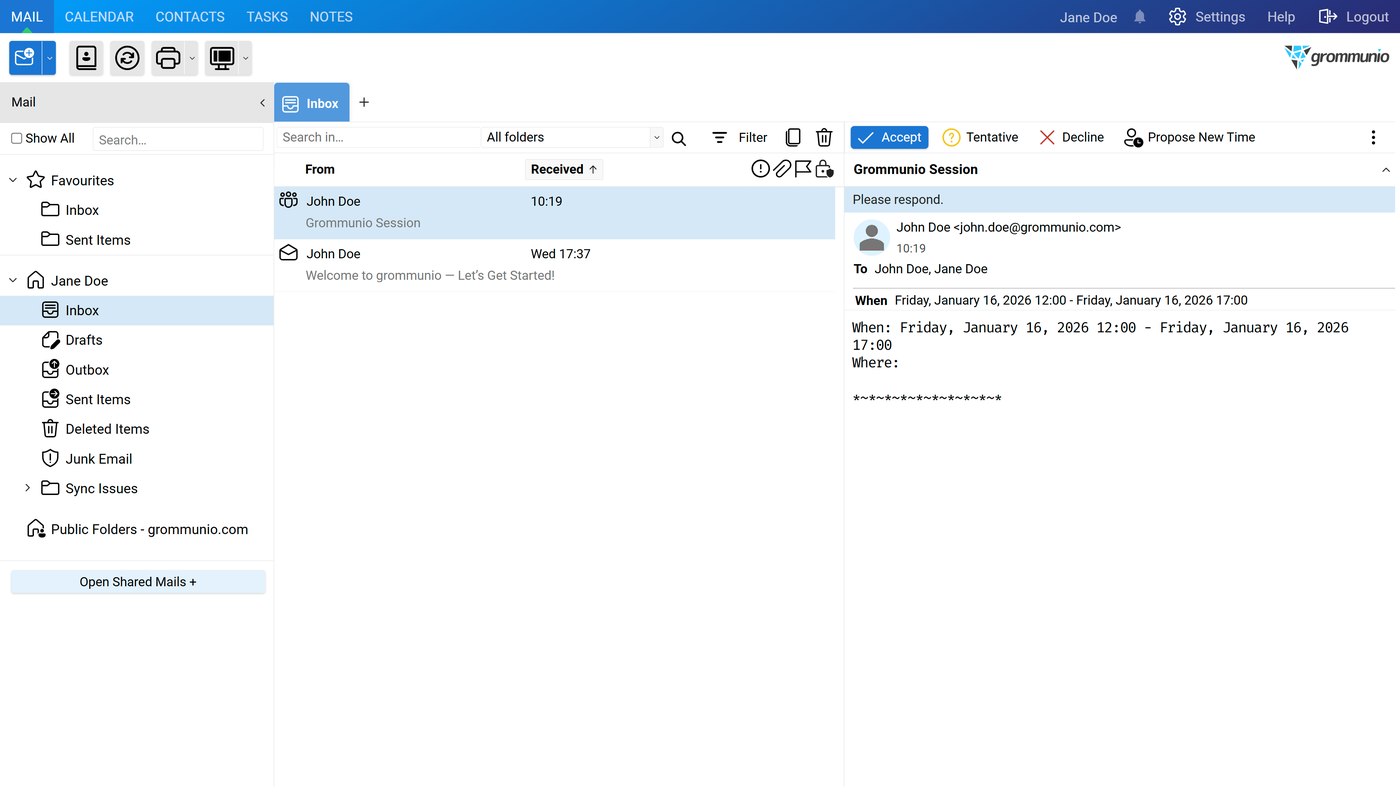Select the Sync Issues folder
The image size is (1400, 788).
point(101,489)
